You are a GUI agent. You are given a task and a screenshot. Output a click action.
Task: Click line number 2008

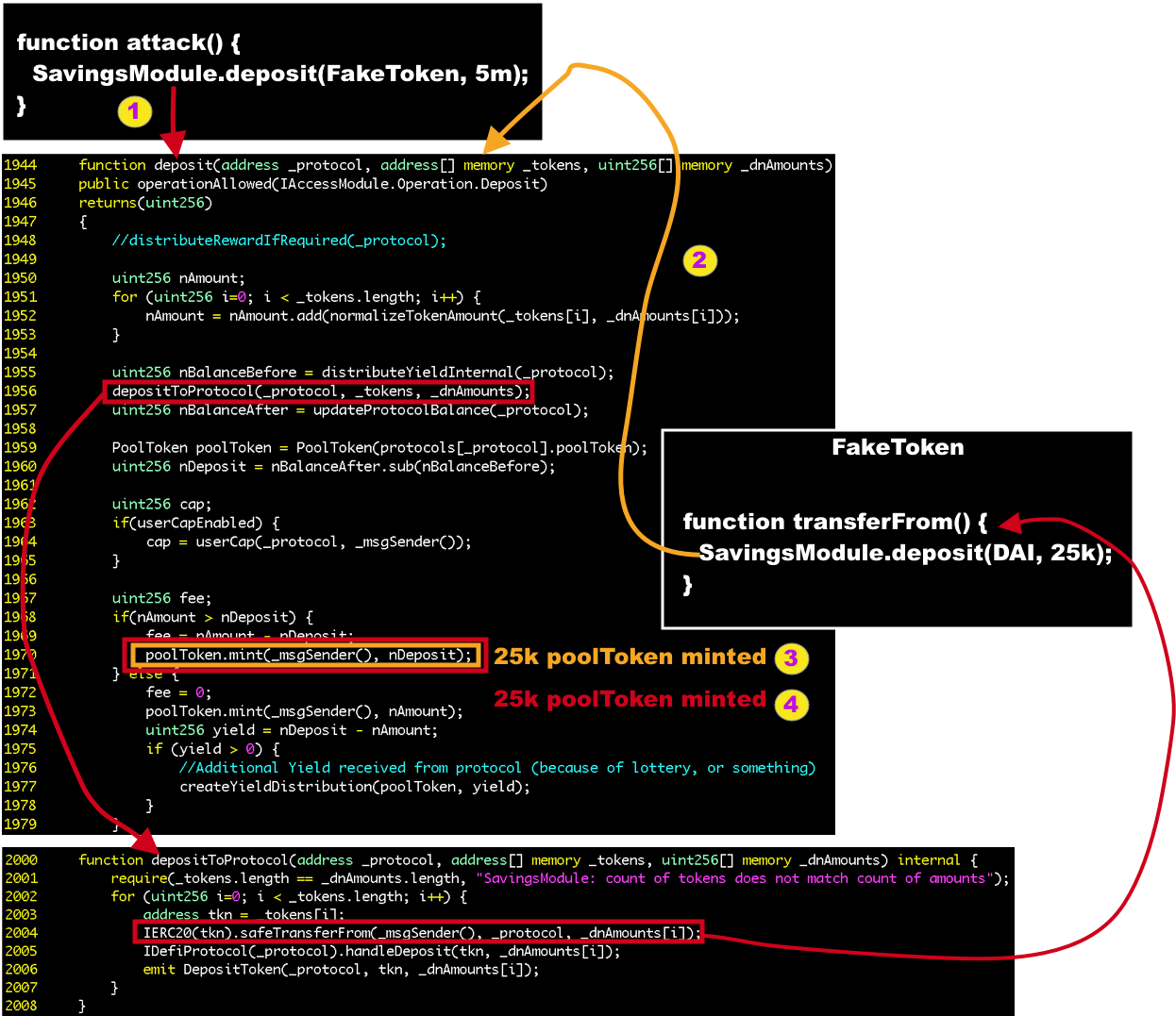click(x=21, y=1006)
